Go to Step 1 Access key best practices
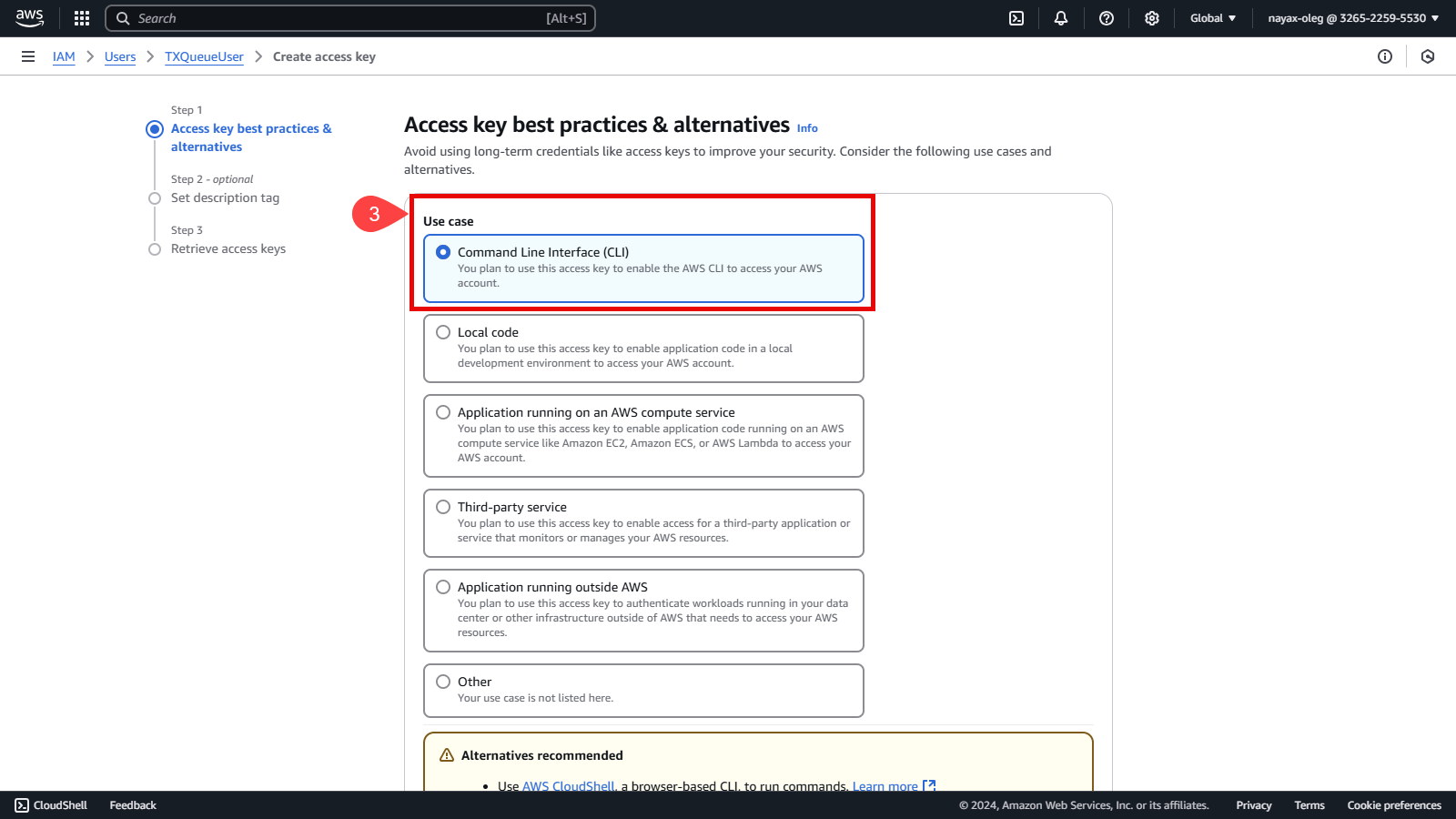The height and width of the screenshot is (819, 1456). coord(251,137)
